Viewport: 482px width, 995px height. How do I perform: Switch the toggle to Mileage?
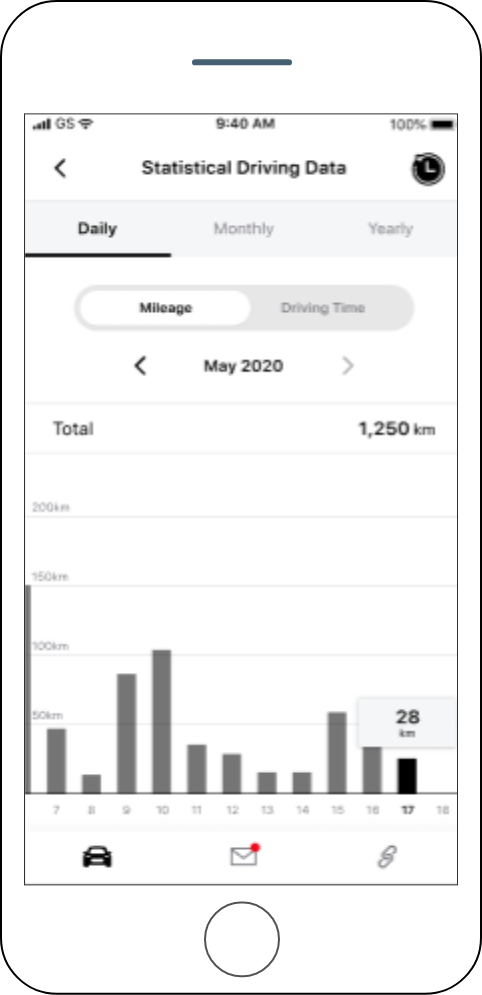(x=166, y=308)
